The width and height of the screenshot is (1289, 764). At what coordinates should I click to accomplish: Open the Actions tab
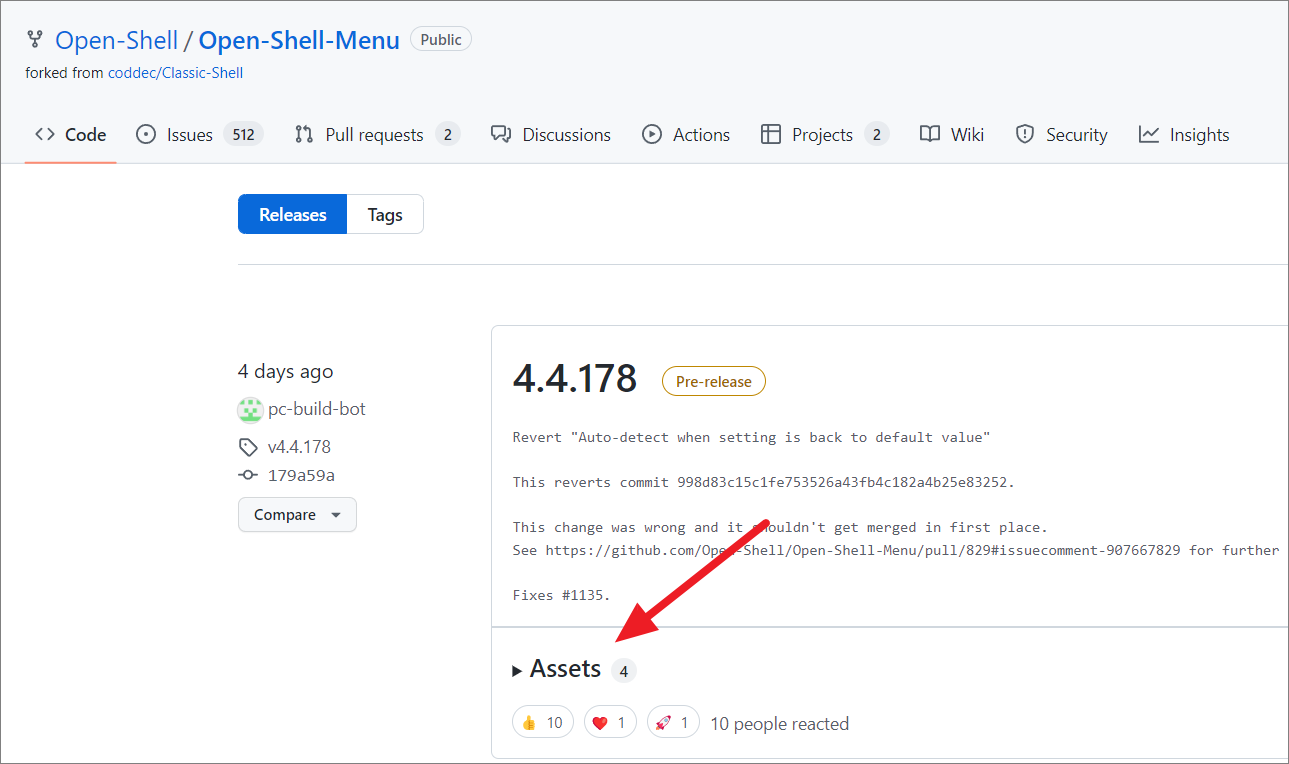click(x=686, y=134)
